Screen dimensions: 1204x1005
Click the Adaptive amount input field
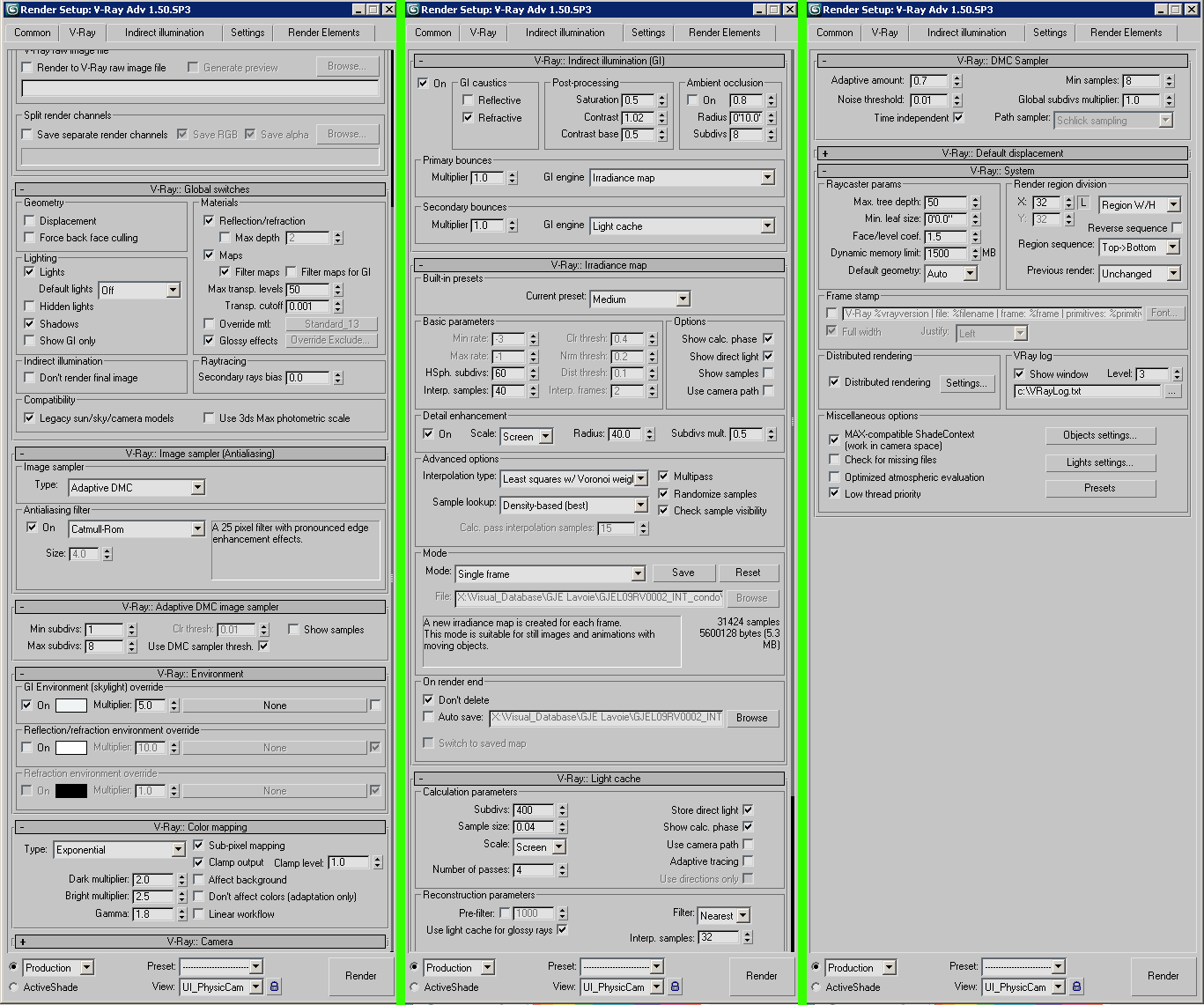[929, 80]
